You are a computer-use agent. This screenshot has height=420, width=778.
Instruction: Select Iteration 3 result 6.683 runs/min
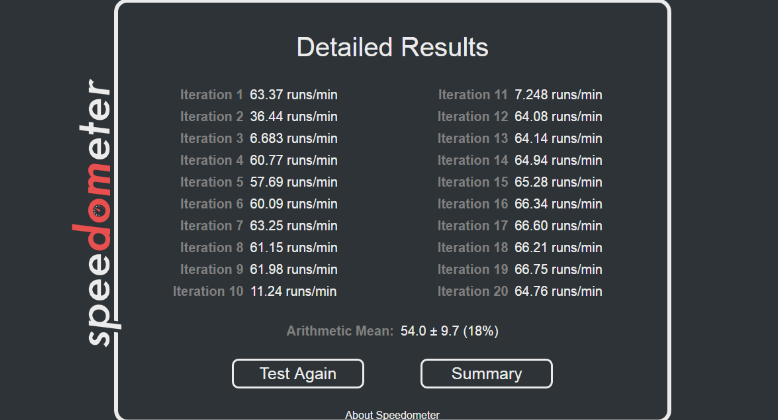(x=293, y=138)
